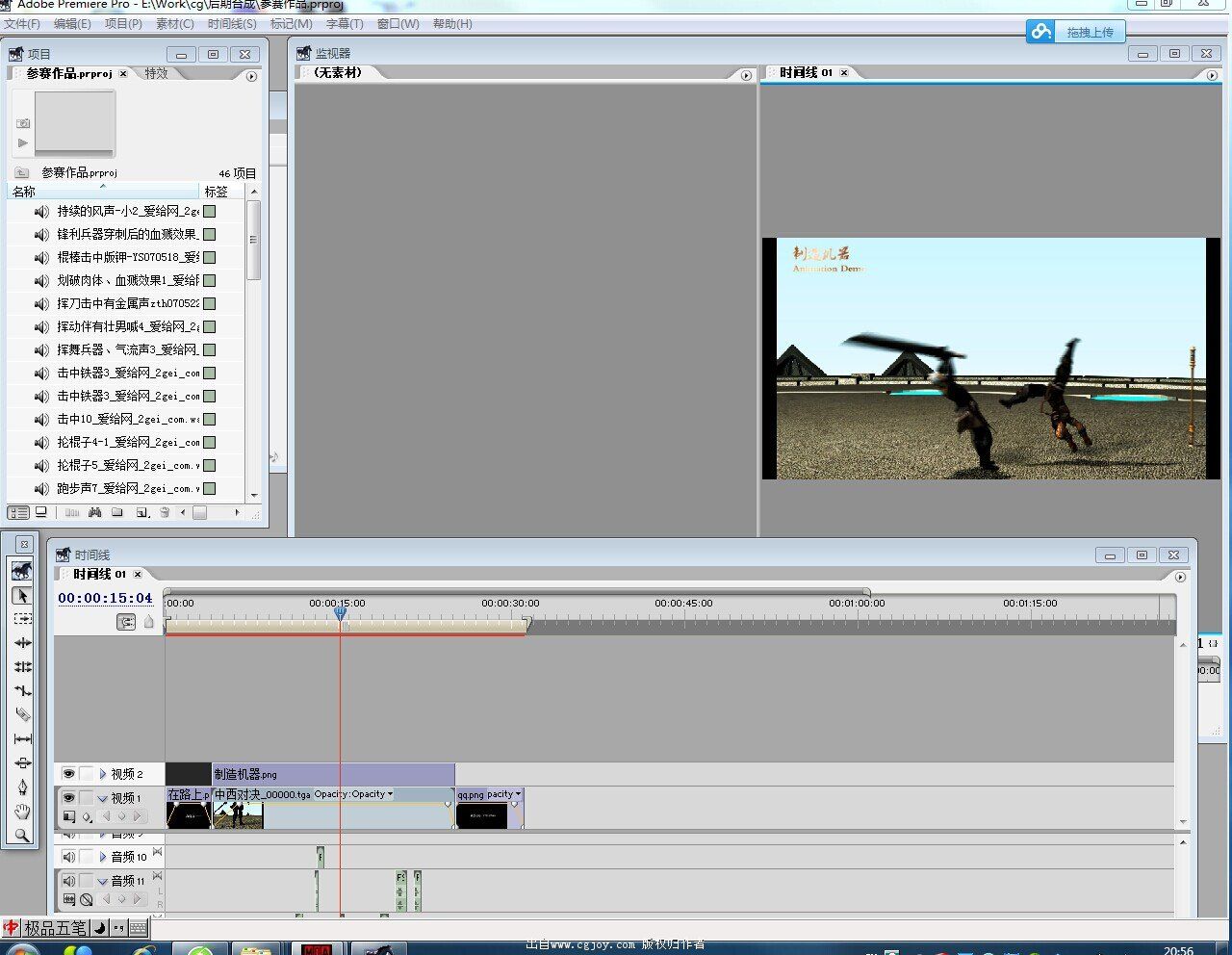The height and width of the screenshot is (955, 1232).
Task: Open the project panel flyout menu
Action: (252, 76)
